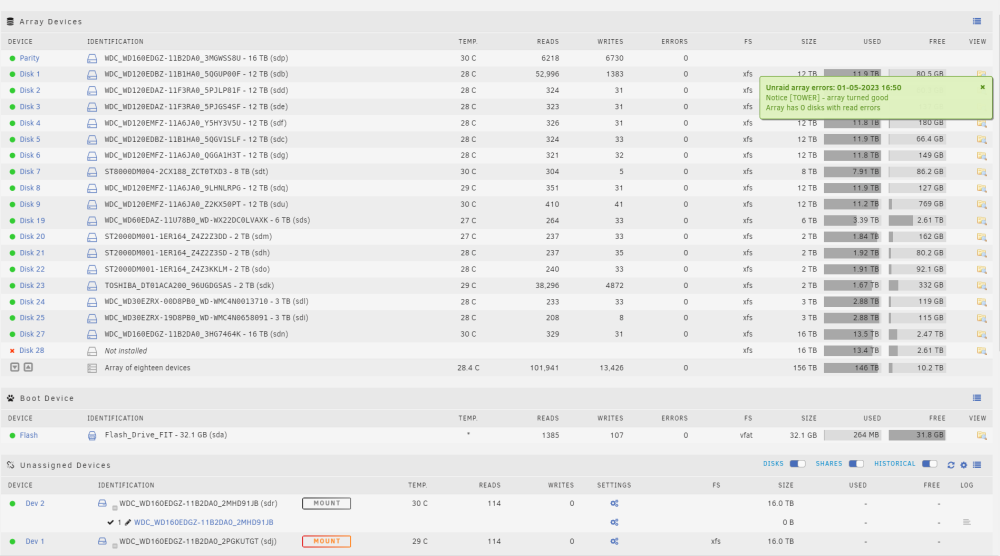The width and height of the screenshot is (1000, 556).
Task: Browse Disk 25 contents via view icon
Action: pos(982,318)
